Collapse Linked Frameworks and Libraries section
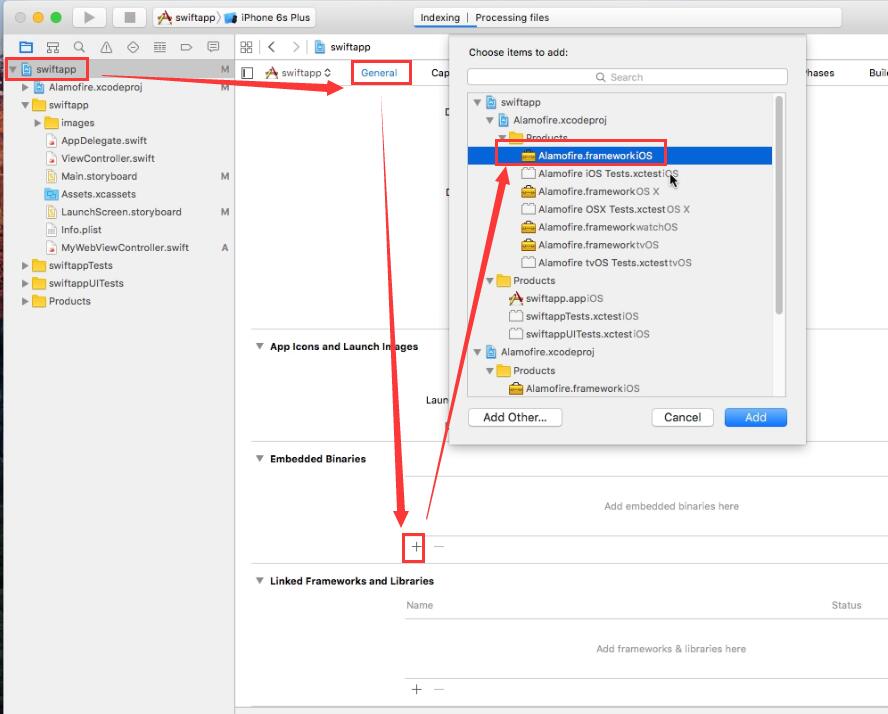Viewport: 888px width, 714px height. click(259, 581)
